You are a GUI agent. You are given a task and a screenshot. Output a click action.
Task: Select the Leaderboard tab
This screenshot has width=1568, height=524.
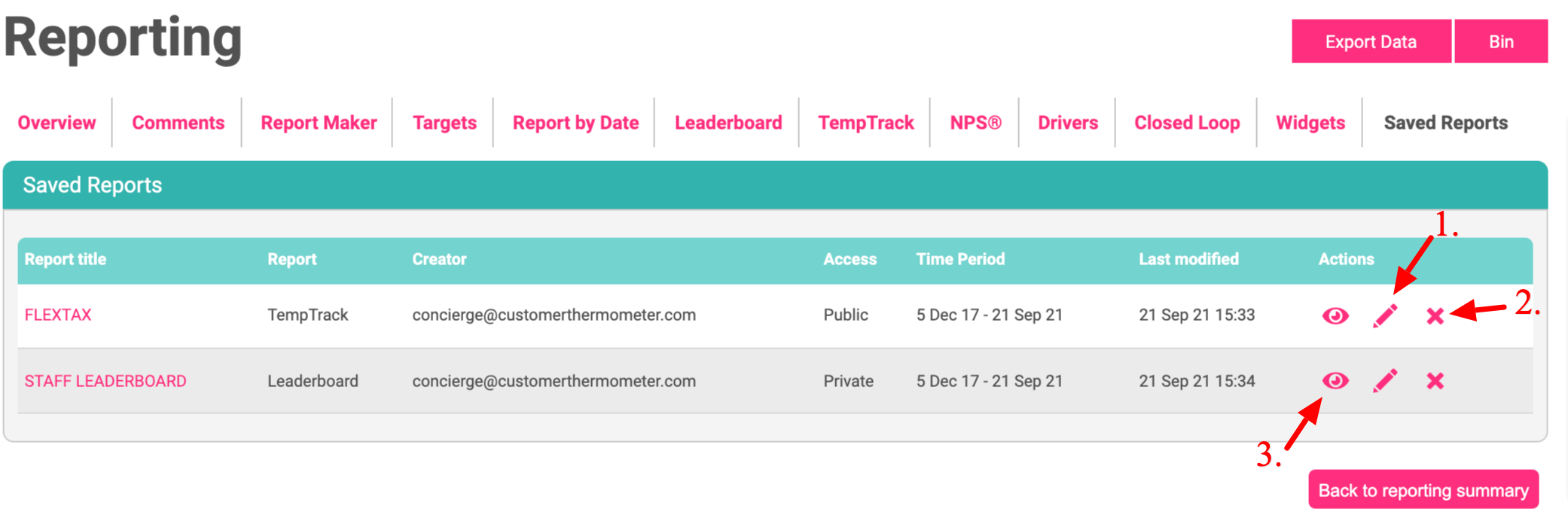point(728,123)
